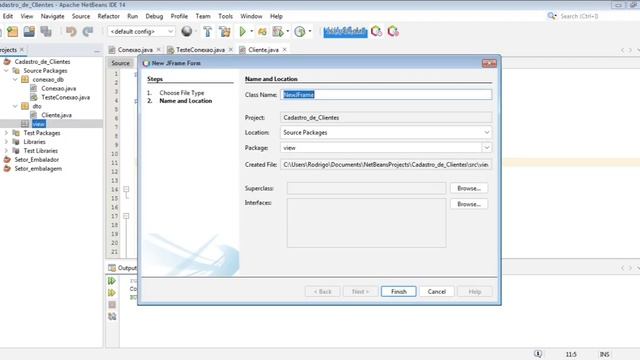This screenshot has width=640, height=360.
Task: Click the Build Project hammer icon
Action: (207, 31)
